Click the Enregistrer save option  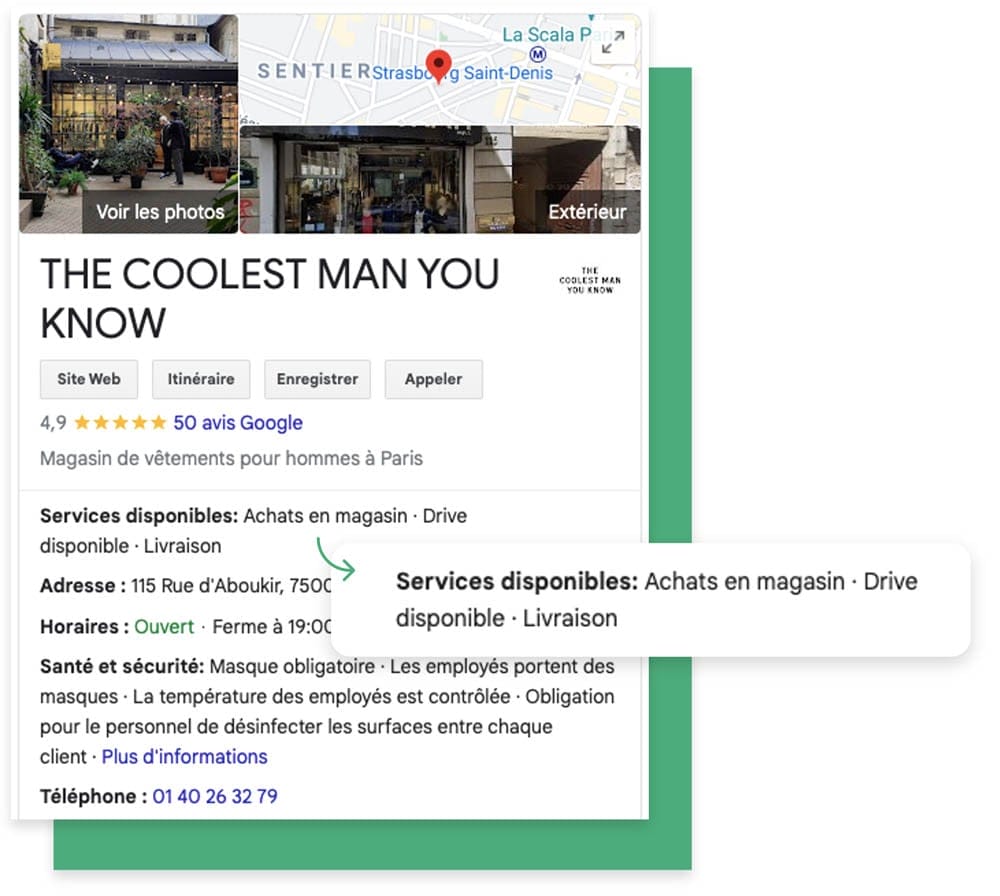317,379
